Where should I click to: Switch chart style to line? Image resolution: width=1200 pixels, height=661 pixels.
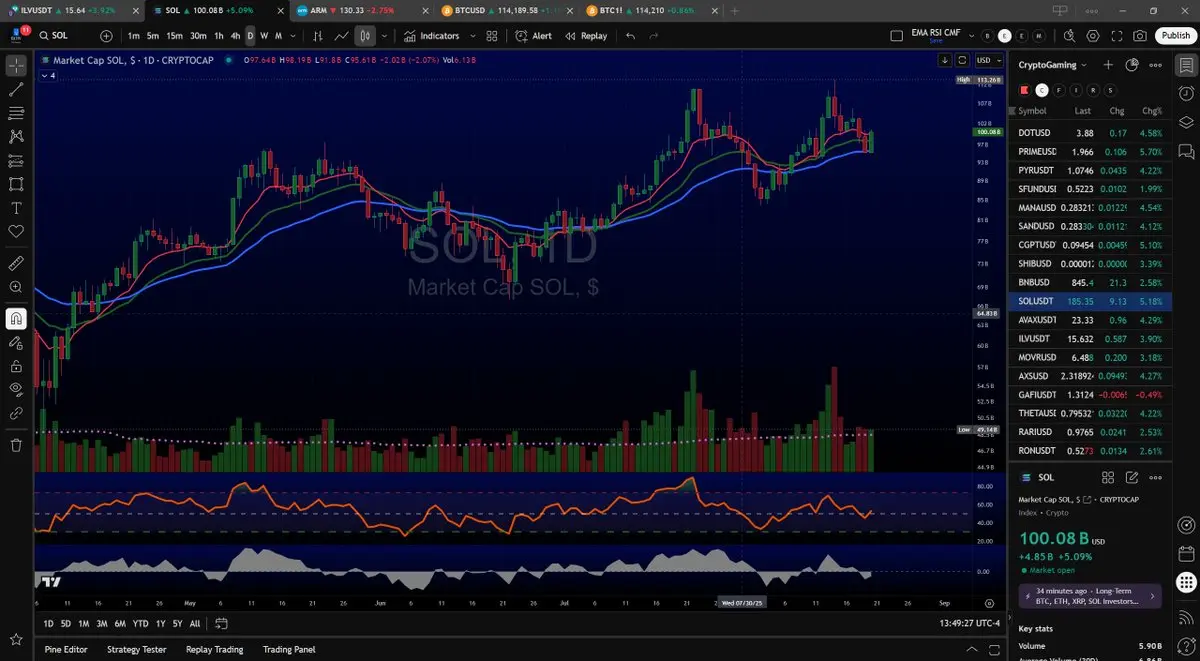342,36
